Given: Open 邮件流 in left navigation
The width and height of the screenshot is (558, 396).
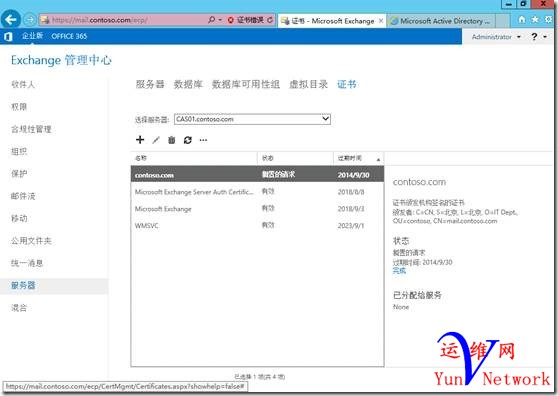Looking at the screenshot, I should (x=23, y=196).
